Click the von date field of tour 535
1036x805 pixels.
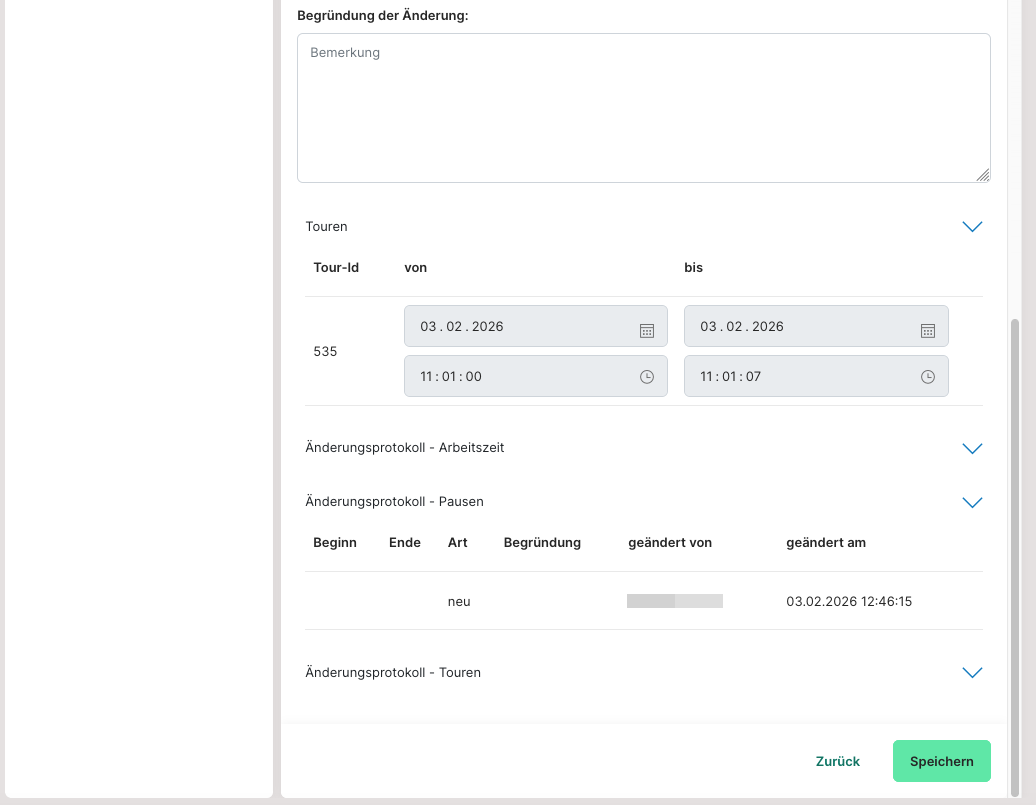pos(520,327)
